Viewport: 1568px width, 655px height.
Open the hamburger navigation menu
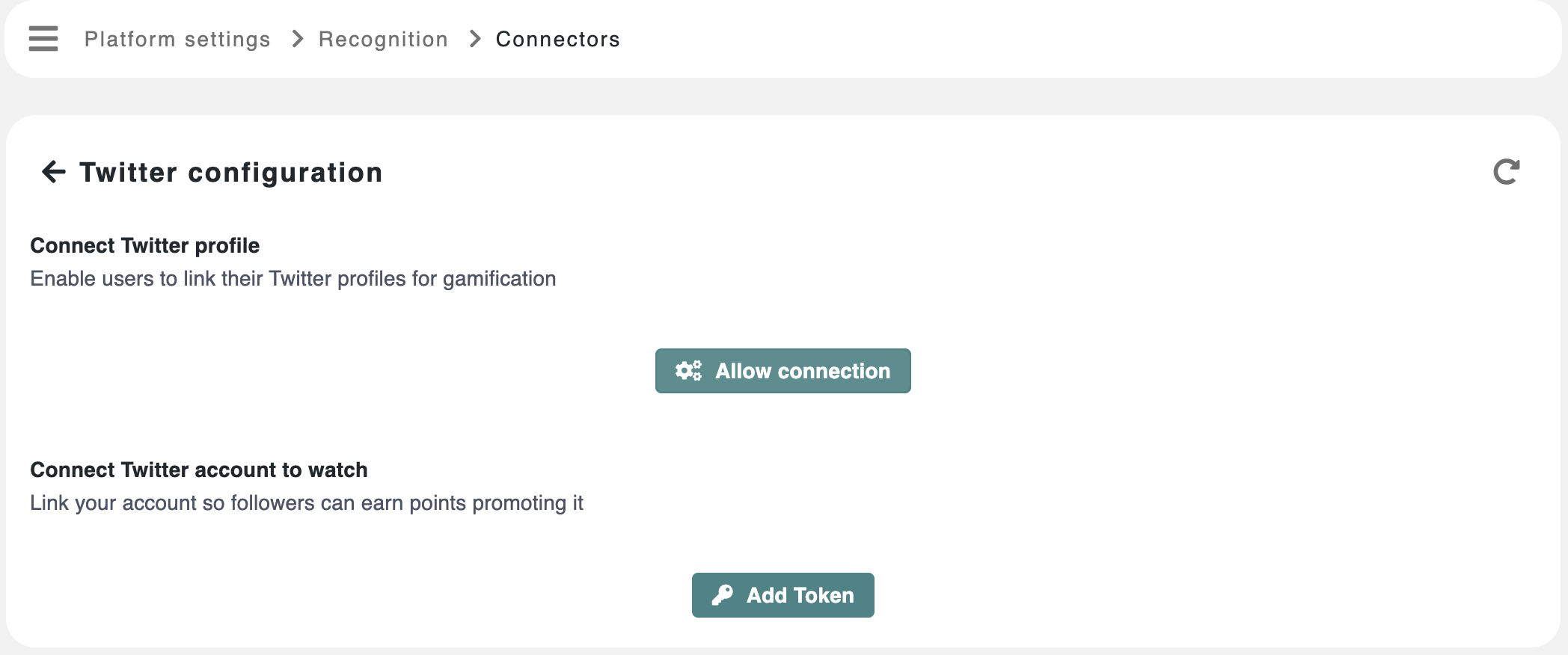coord(43,39)
